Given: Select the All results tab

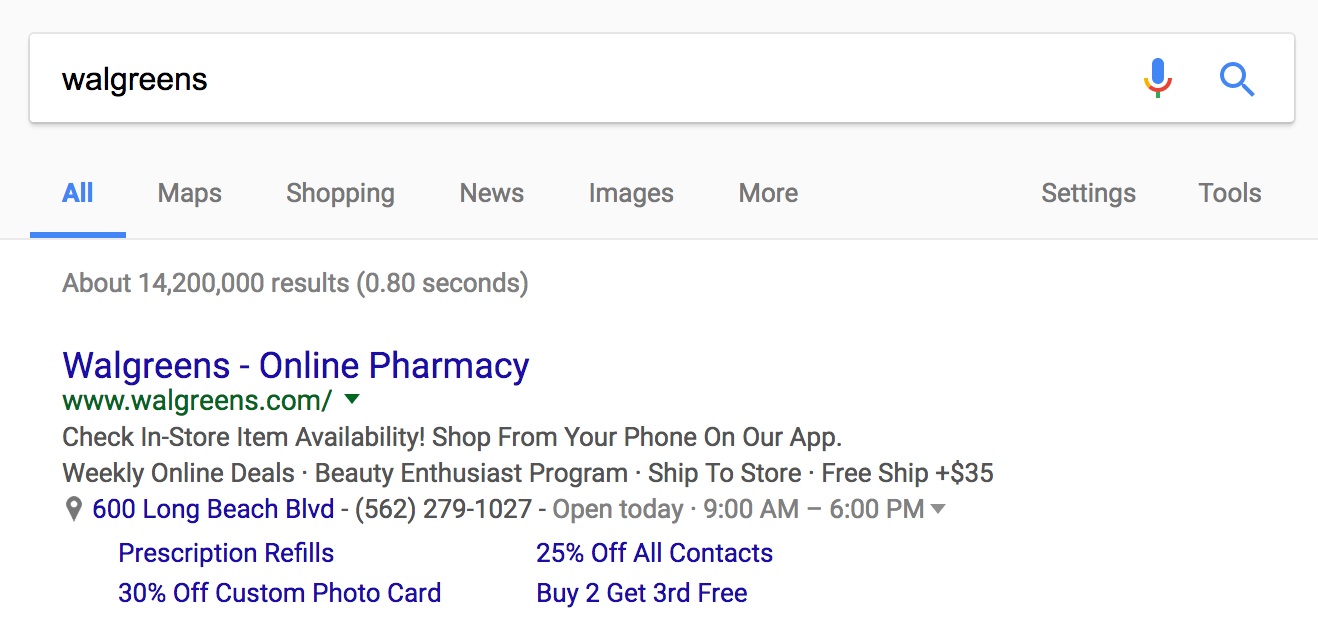Looking at the screenshot, I should point(78,193).
